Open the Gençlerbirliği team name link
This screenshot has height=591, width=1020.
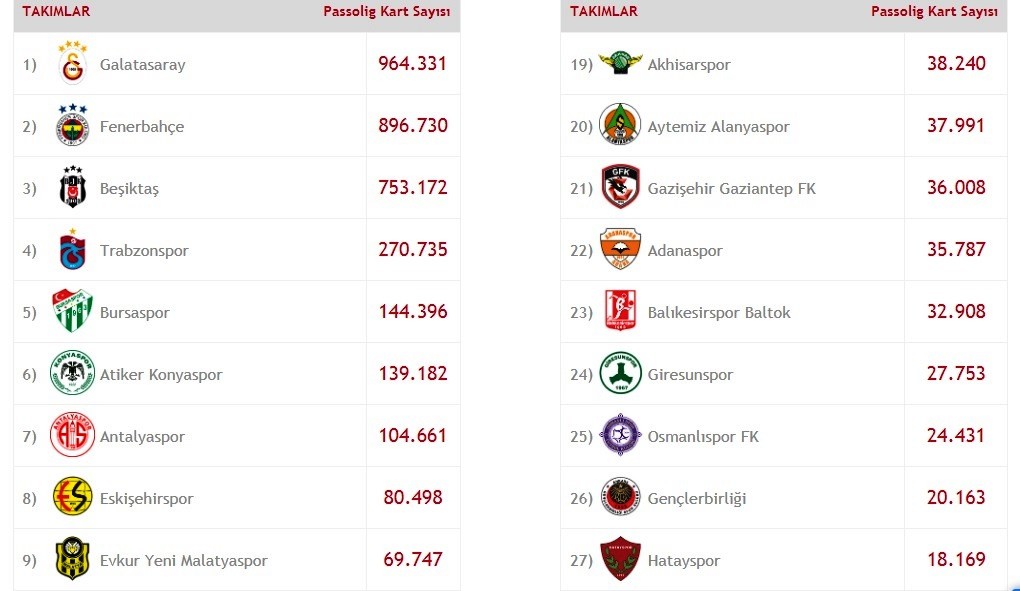coord(697,499)
